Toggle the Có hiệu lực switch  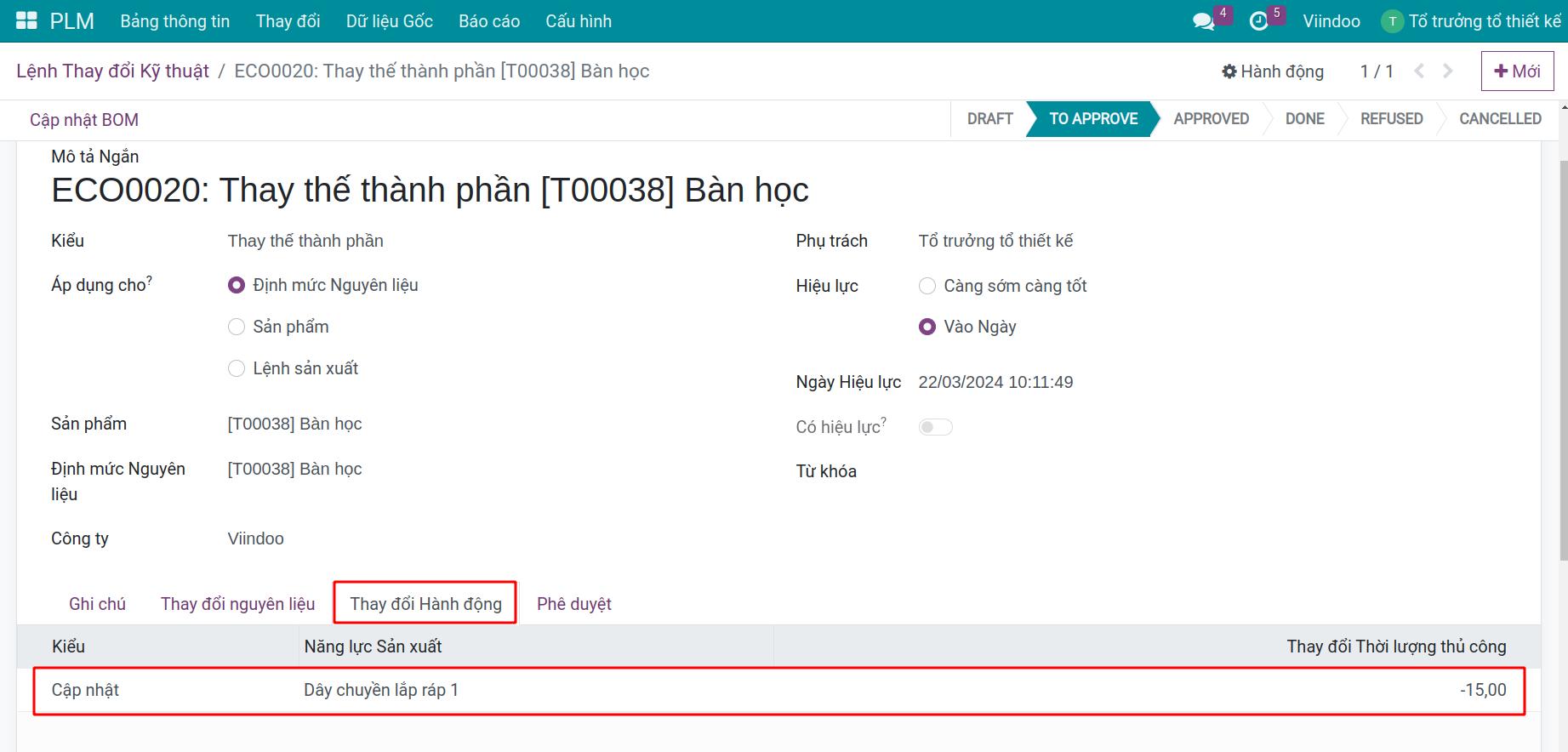[935, 427]
